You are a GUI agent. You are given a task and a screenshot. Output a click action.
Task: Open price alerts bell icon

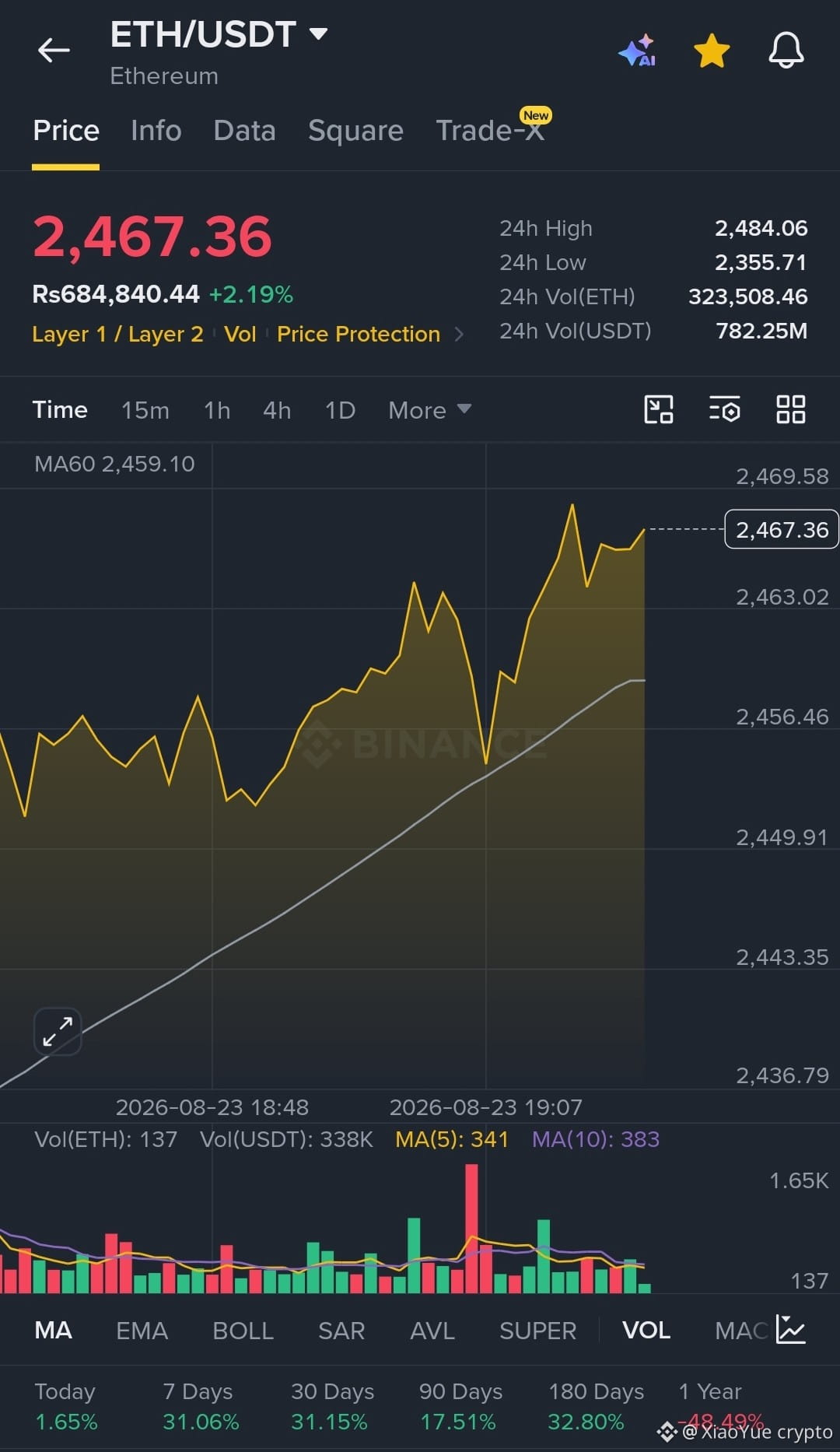[x=786, y=51]
